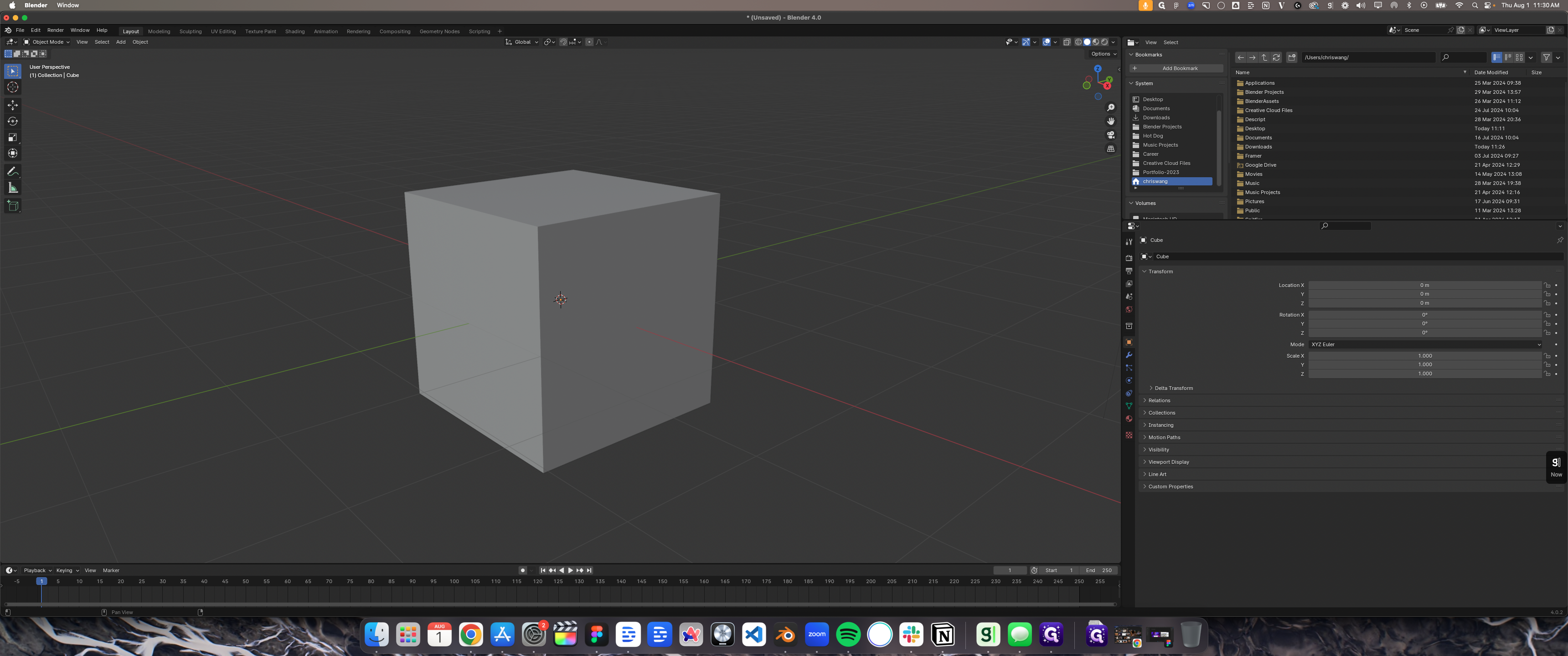Play the timeline animation
The width and height of the screenshot is (1568, 656).
click(x=570, y=570)
